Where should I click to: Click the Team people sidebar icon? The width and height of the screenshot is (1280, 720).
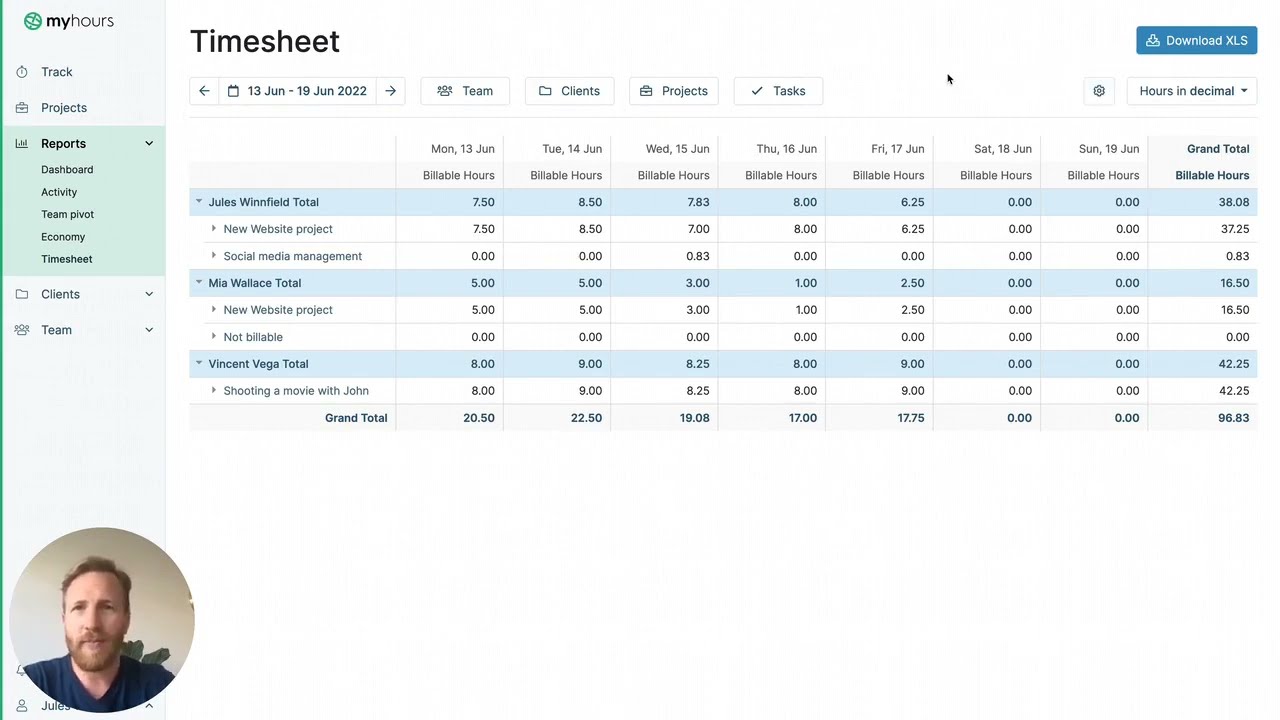point(22,330)
